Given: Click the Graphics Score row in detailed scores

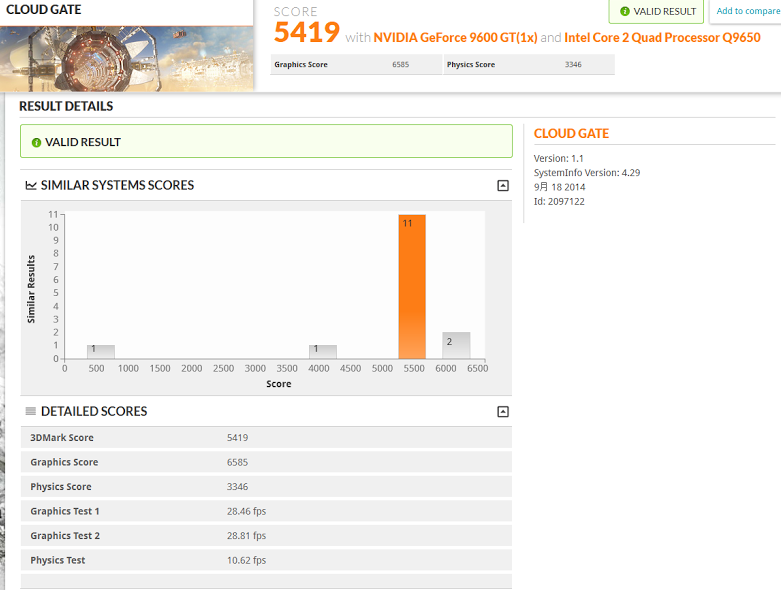Looking at the screenshot, I should tap(266, 462).
